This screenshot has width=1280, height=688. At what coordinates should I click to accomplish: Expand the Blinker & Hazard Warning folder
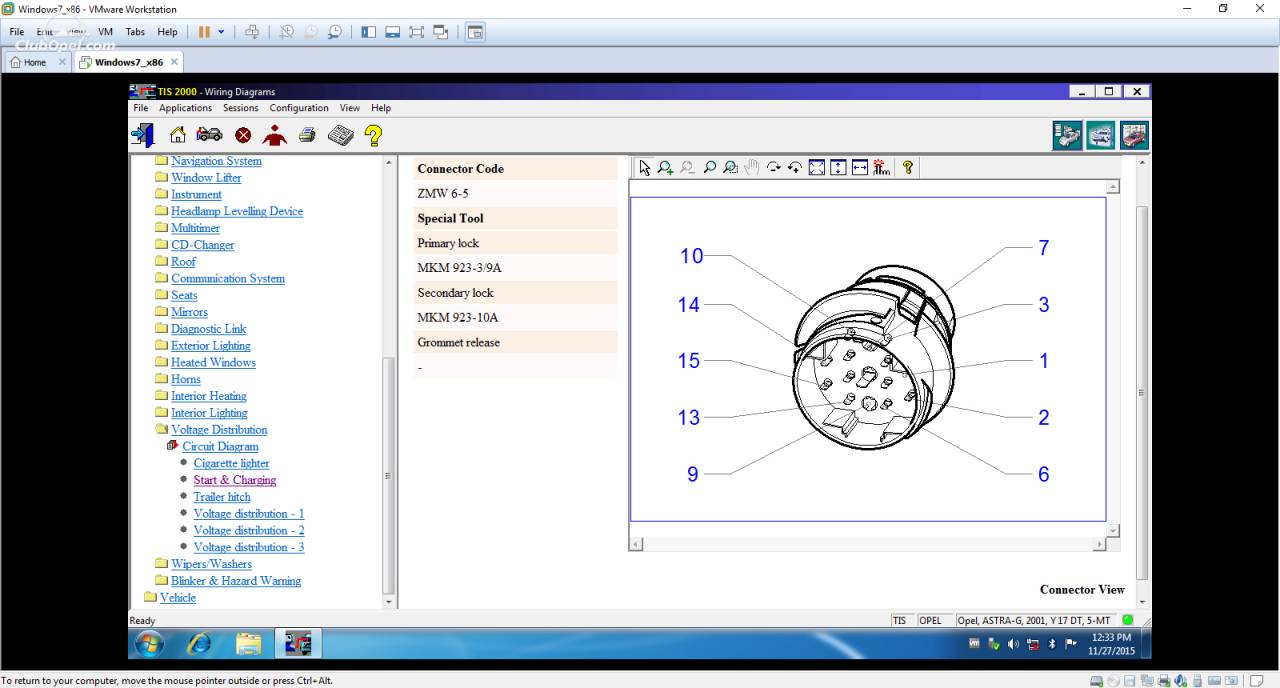[162, 581]
